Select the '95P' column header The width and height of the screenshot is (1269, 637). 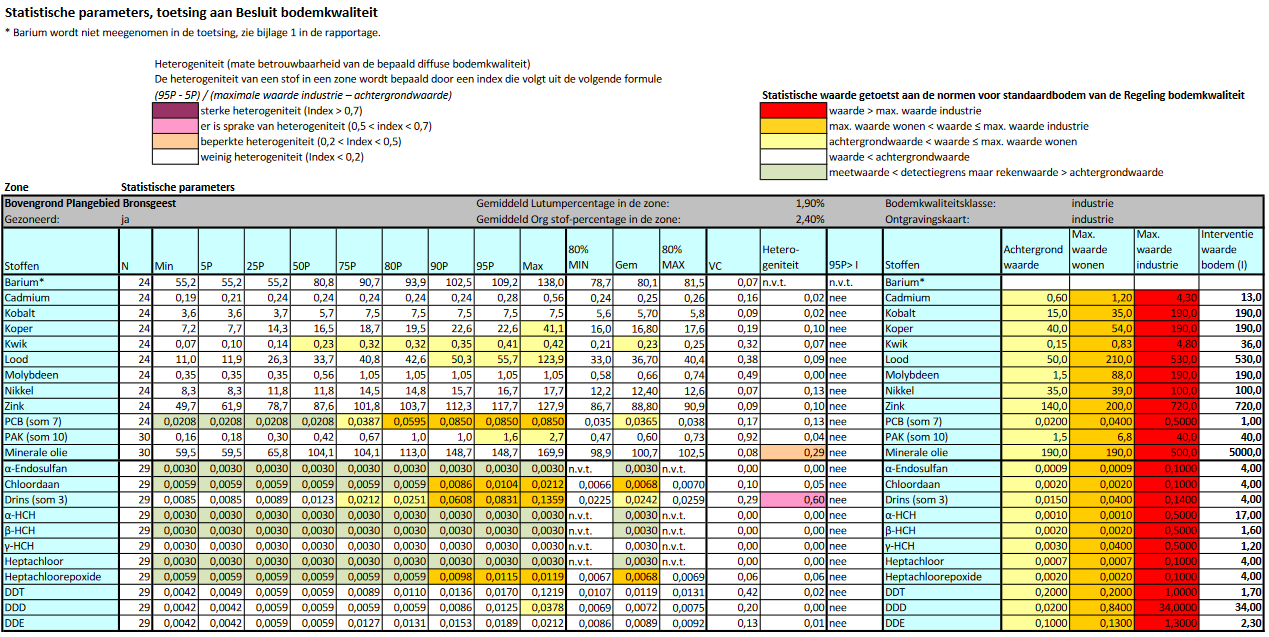point(498,266)
